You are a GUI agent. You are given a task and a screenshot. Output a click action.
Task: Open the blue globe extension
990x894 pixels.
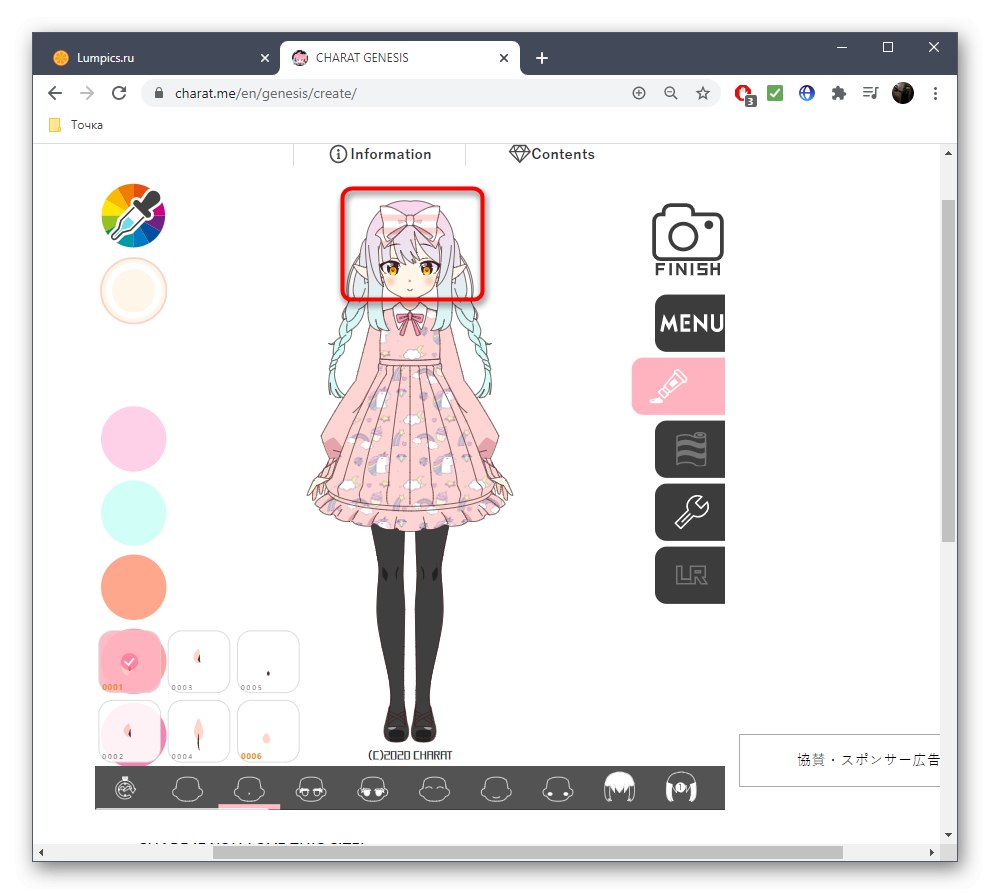(x=806, y=93)
